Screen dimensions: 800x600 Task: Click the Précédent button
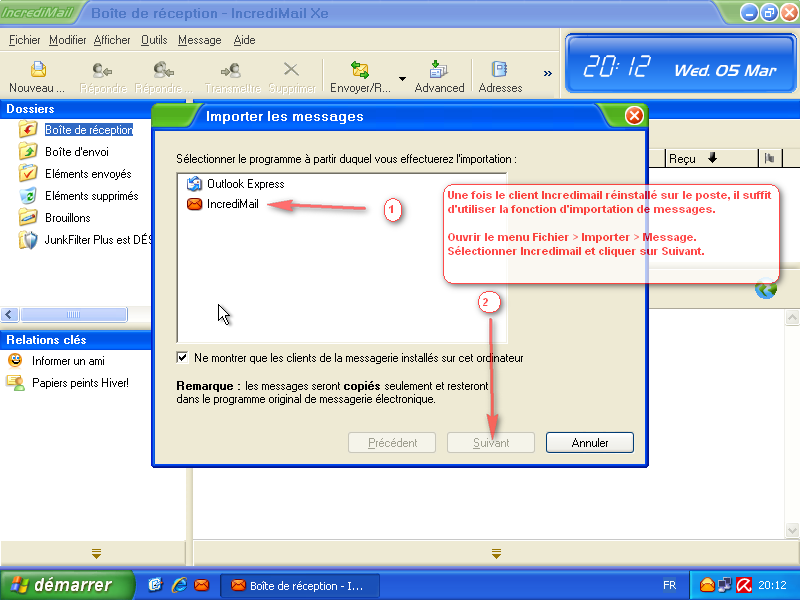(x=392, y=442)
